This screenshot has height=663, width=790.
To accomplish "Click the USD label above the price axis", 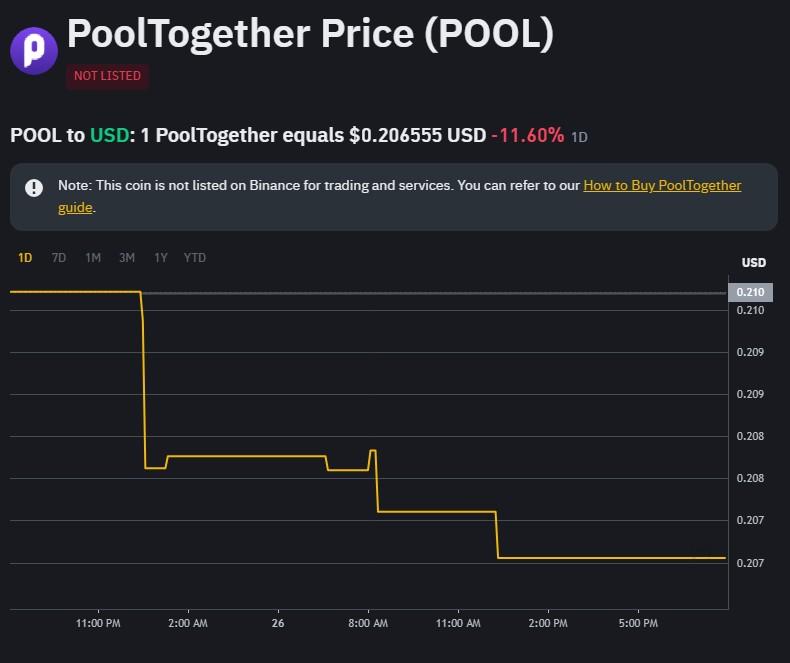I will tap(753, 263).
